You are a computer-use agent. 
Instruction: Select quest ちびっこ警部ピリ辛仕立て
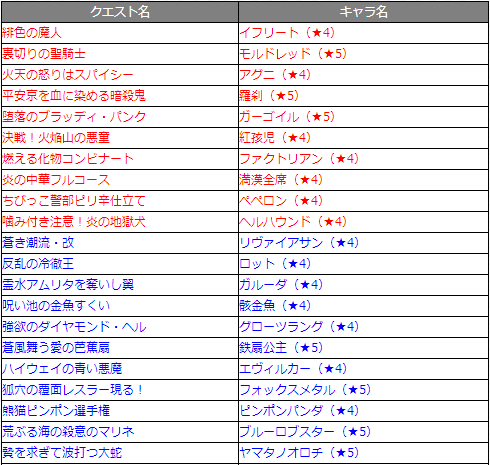(x=74, y=201)
